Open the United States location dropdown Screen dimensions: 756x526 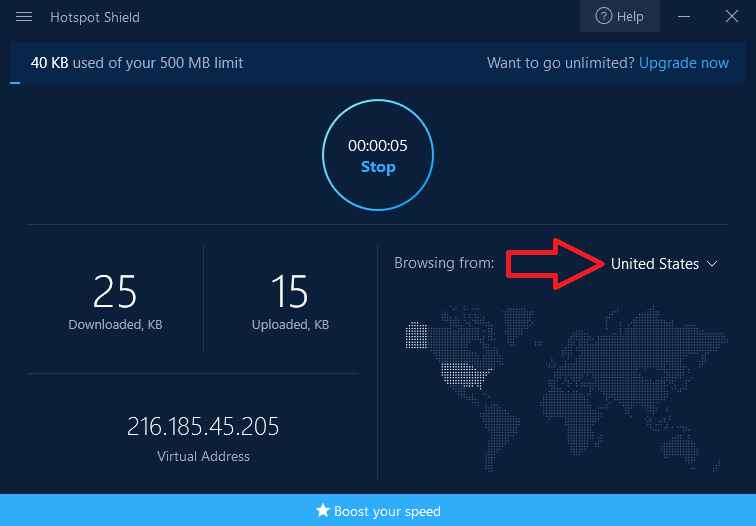[x=664, y=264]
